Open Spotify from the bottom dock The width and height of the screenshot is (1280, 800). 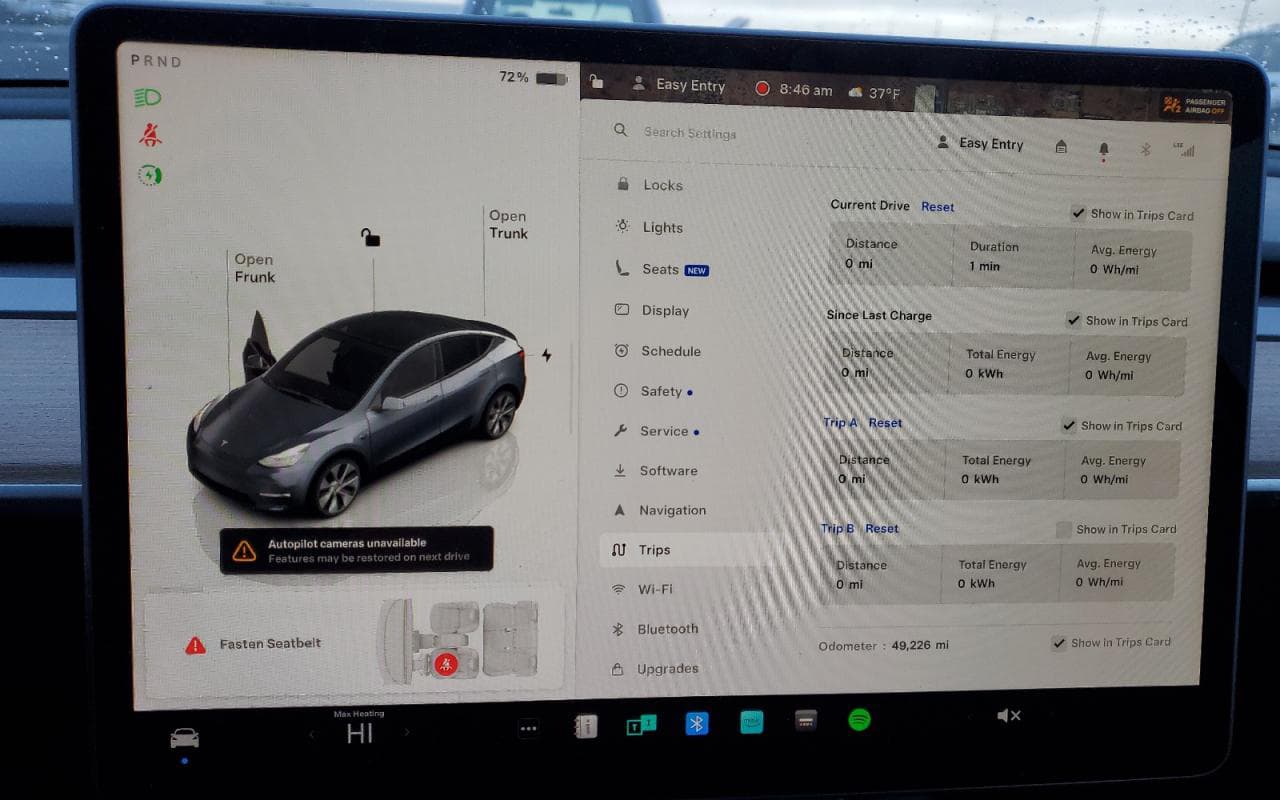pos(859,720)
